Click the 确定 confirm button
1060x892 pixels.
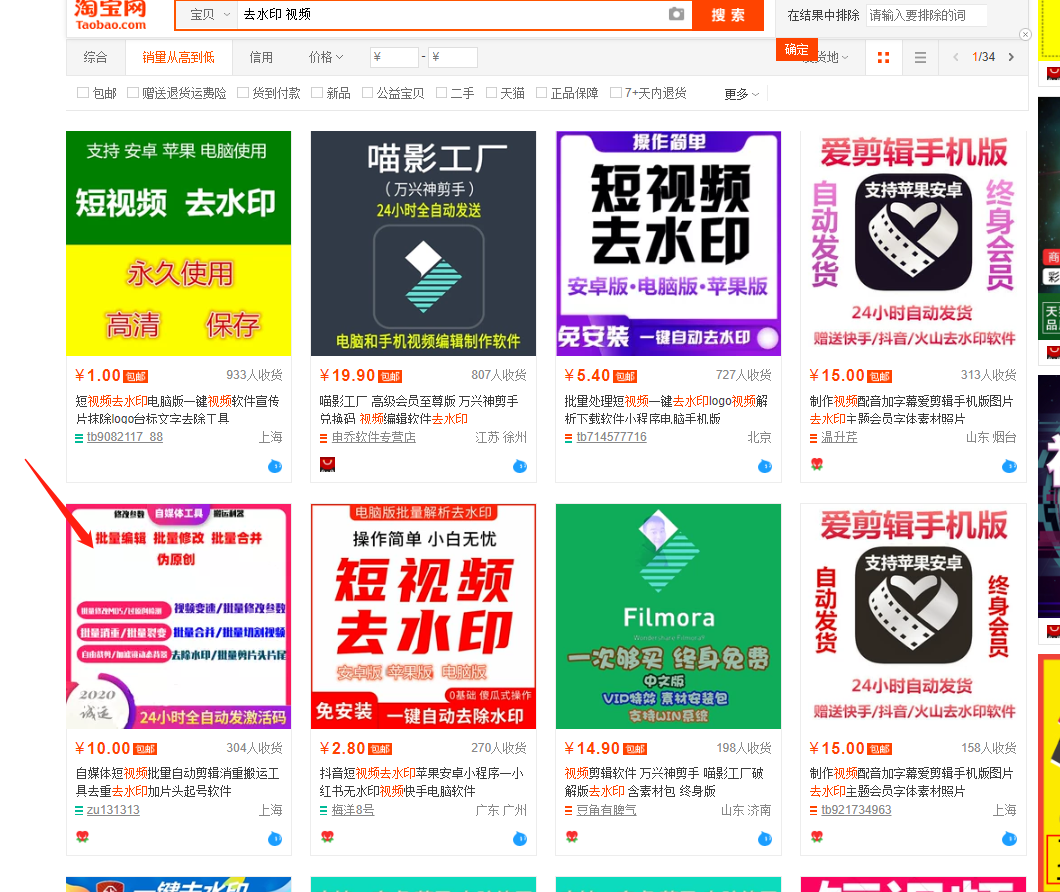point(796,49)
